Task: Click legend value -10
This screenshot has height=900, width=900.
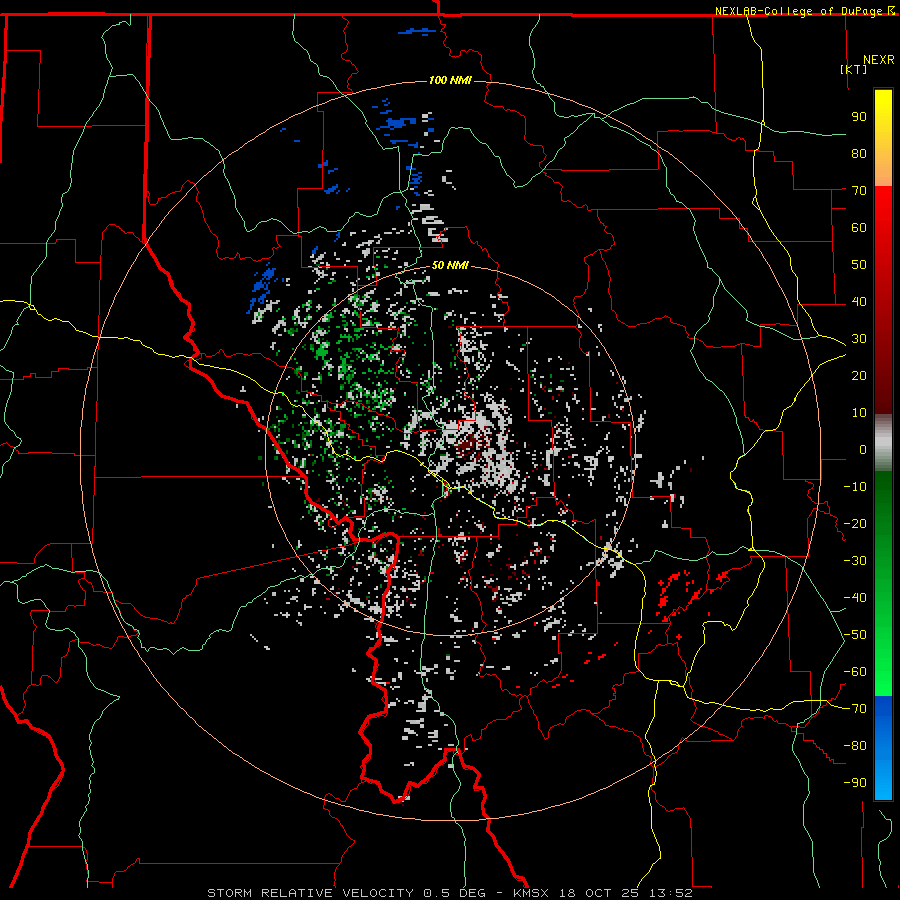Action: pyautogui.click(x=855, y=487)
